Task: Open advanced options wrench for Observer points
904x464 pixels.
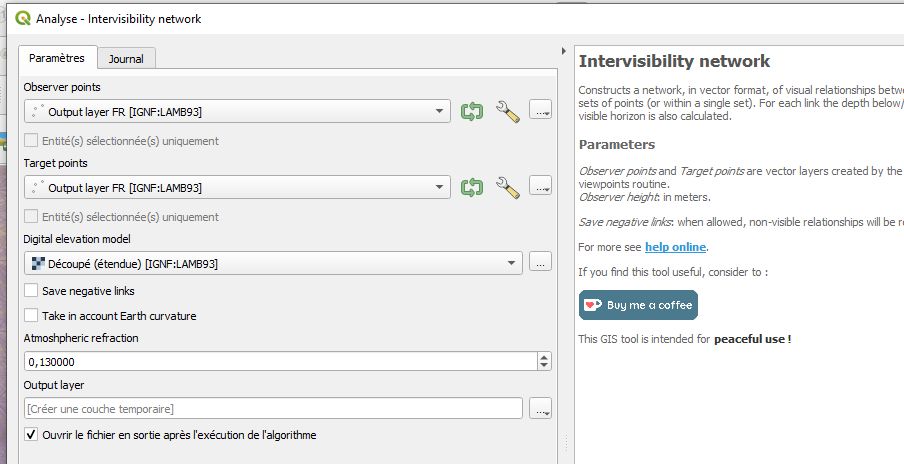Action: click(508, 111)
